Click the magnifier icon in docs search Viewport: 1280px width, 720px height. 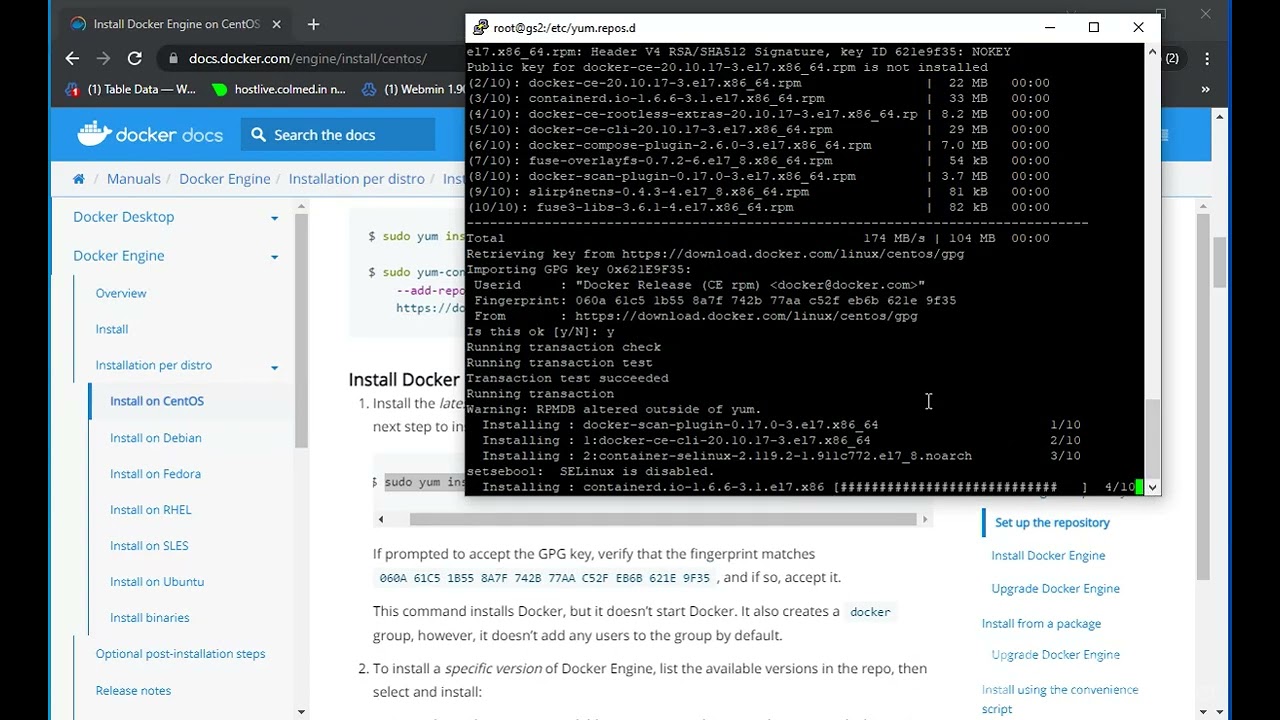(x=258, y=135)
